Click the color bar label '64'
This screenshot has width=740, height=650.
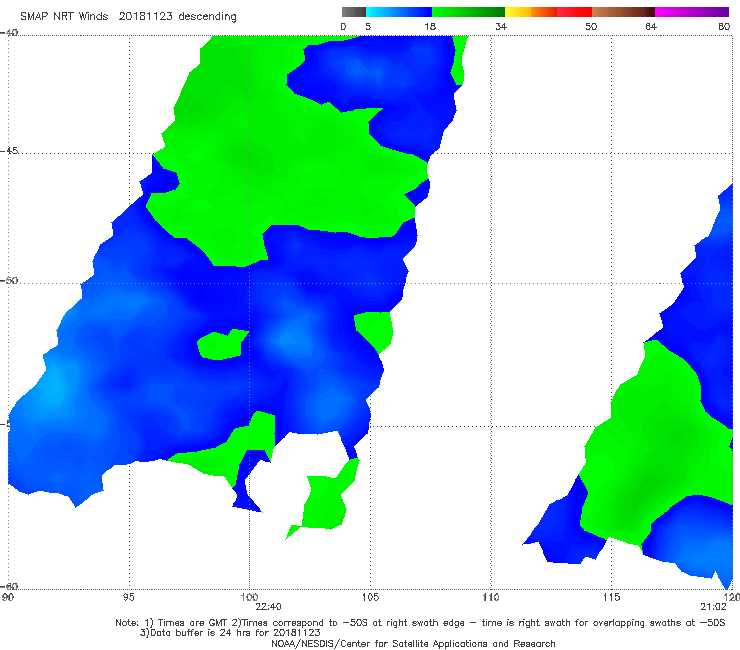click(x=651, y=26)
